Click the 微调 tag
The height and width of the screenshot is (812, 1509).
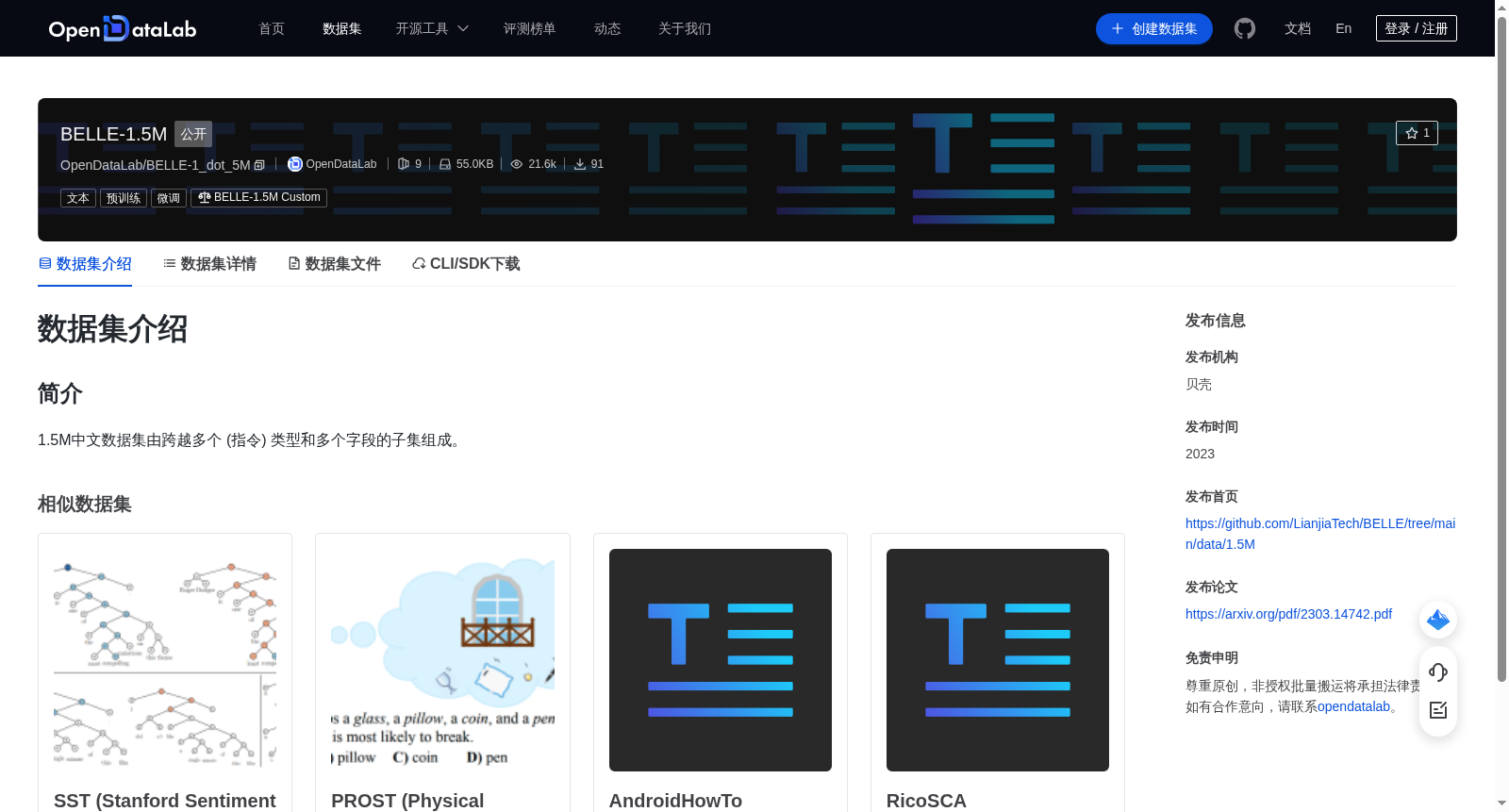169,198
